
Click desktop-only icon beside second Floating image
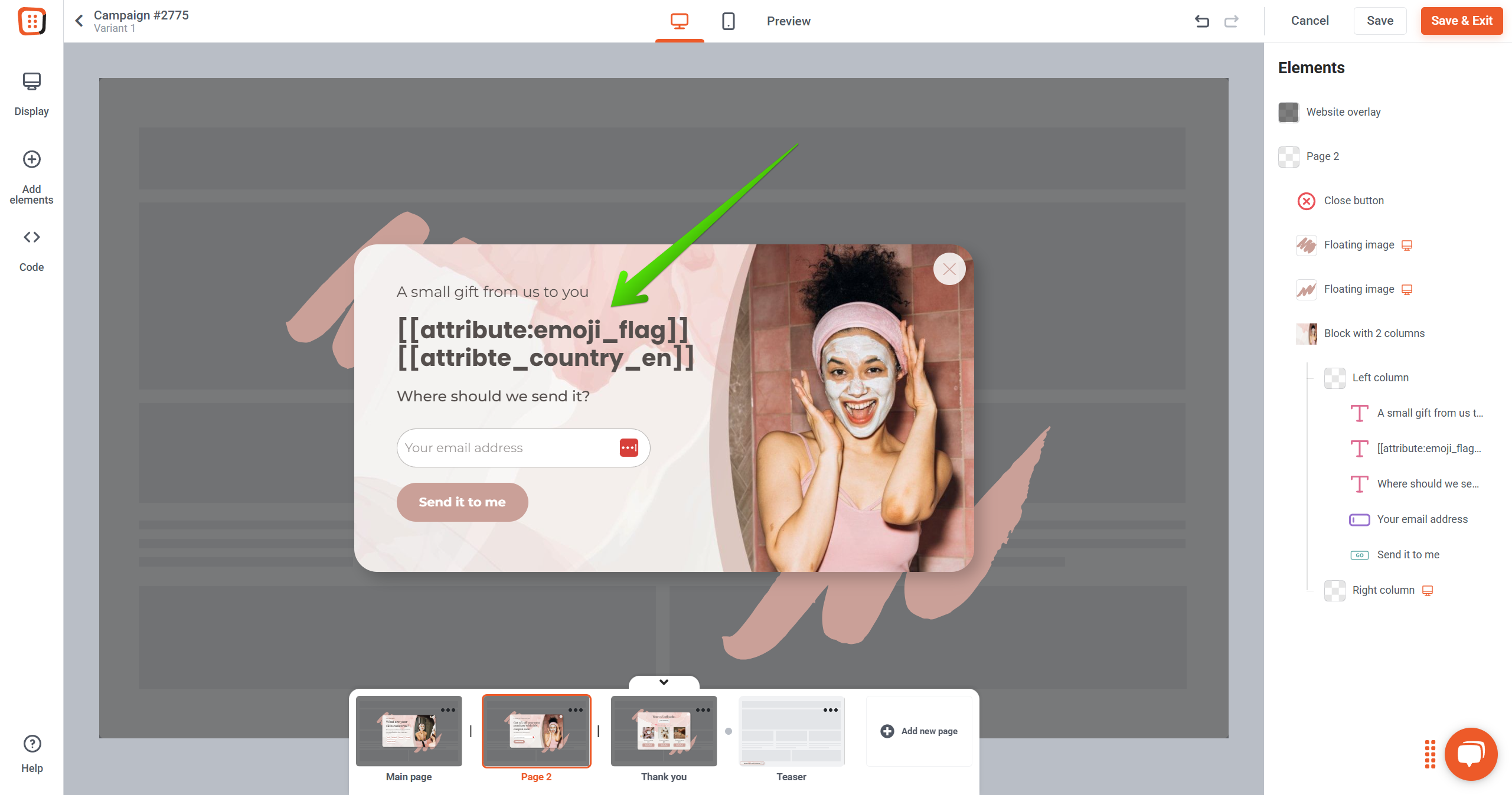point(1407,290)
